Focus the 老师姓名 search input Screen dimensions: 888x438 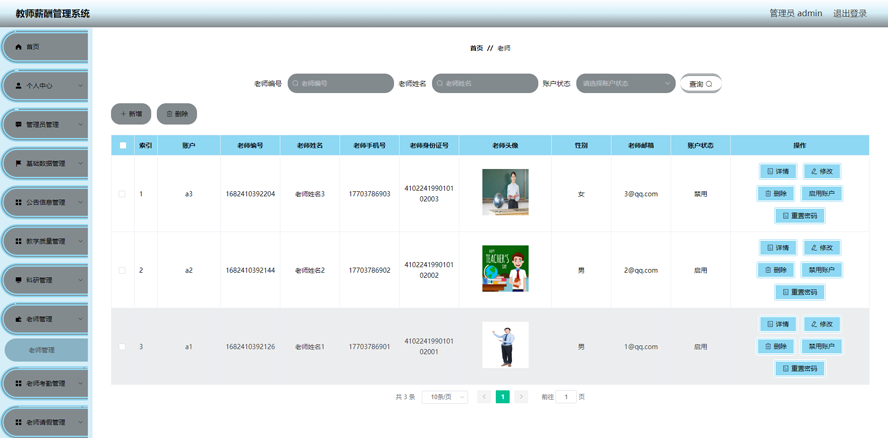coord(485,83)
